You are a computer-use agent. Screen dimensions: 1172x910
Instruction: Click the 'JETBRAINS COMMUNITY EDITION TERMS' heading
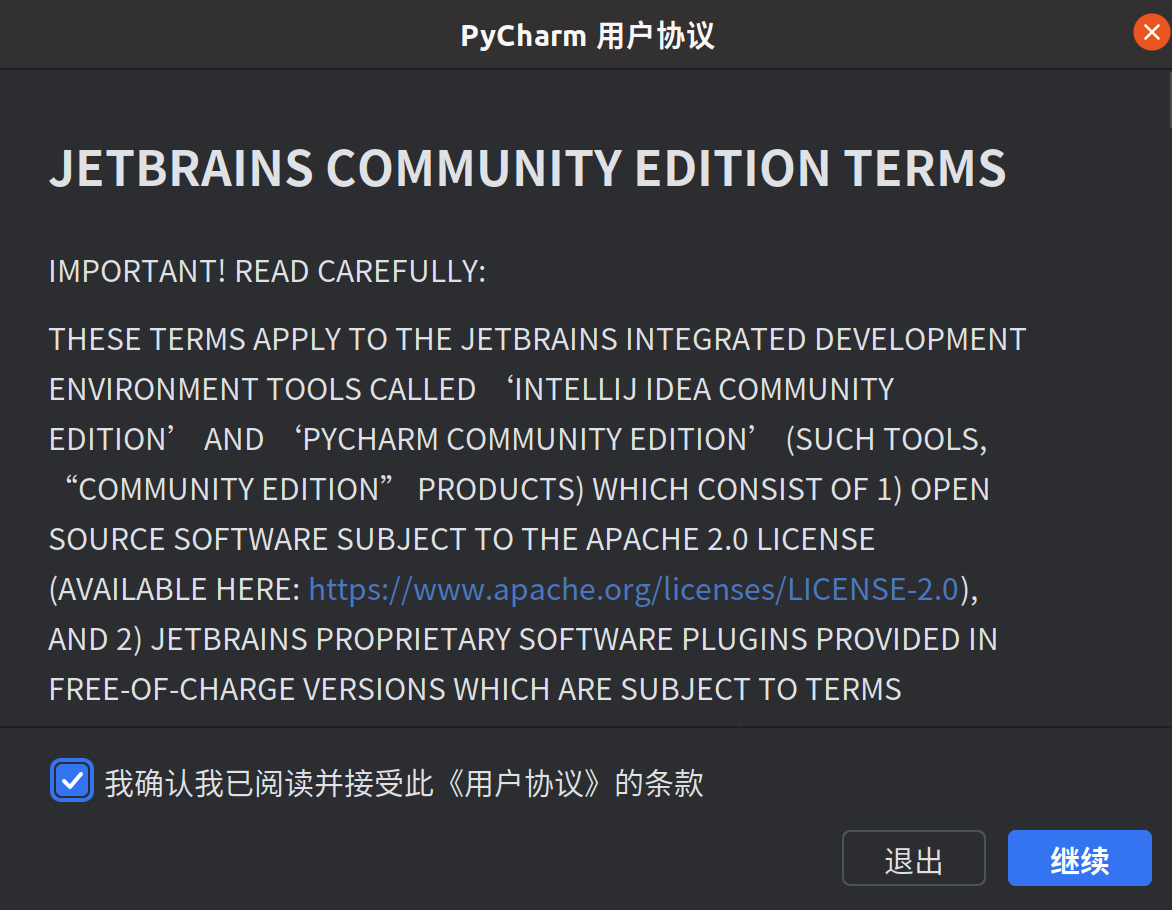point(528,167)
